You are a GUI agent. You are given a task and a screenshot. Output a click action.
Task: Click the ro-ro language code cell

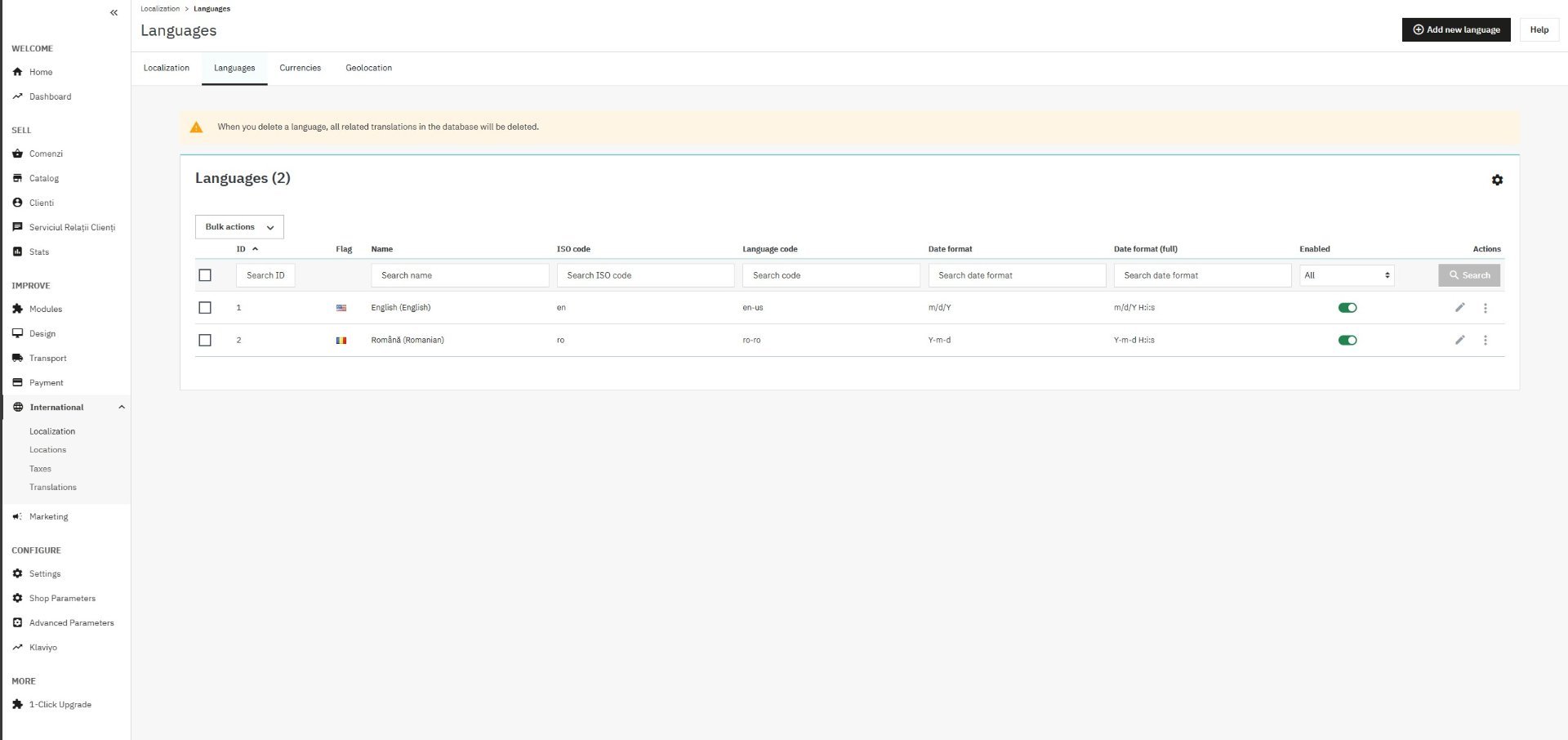pos(751,341)
